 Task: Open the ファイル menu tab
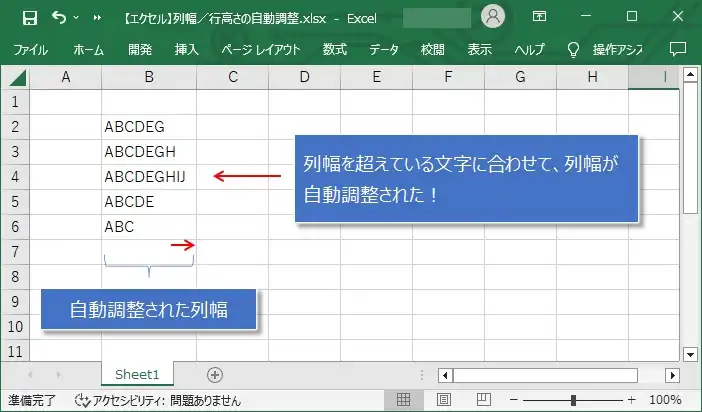(x=30, y=49)
